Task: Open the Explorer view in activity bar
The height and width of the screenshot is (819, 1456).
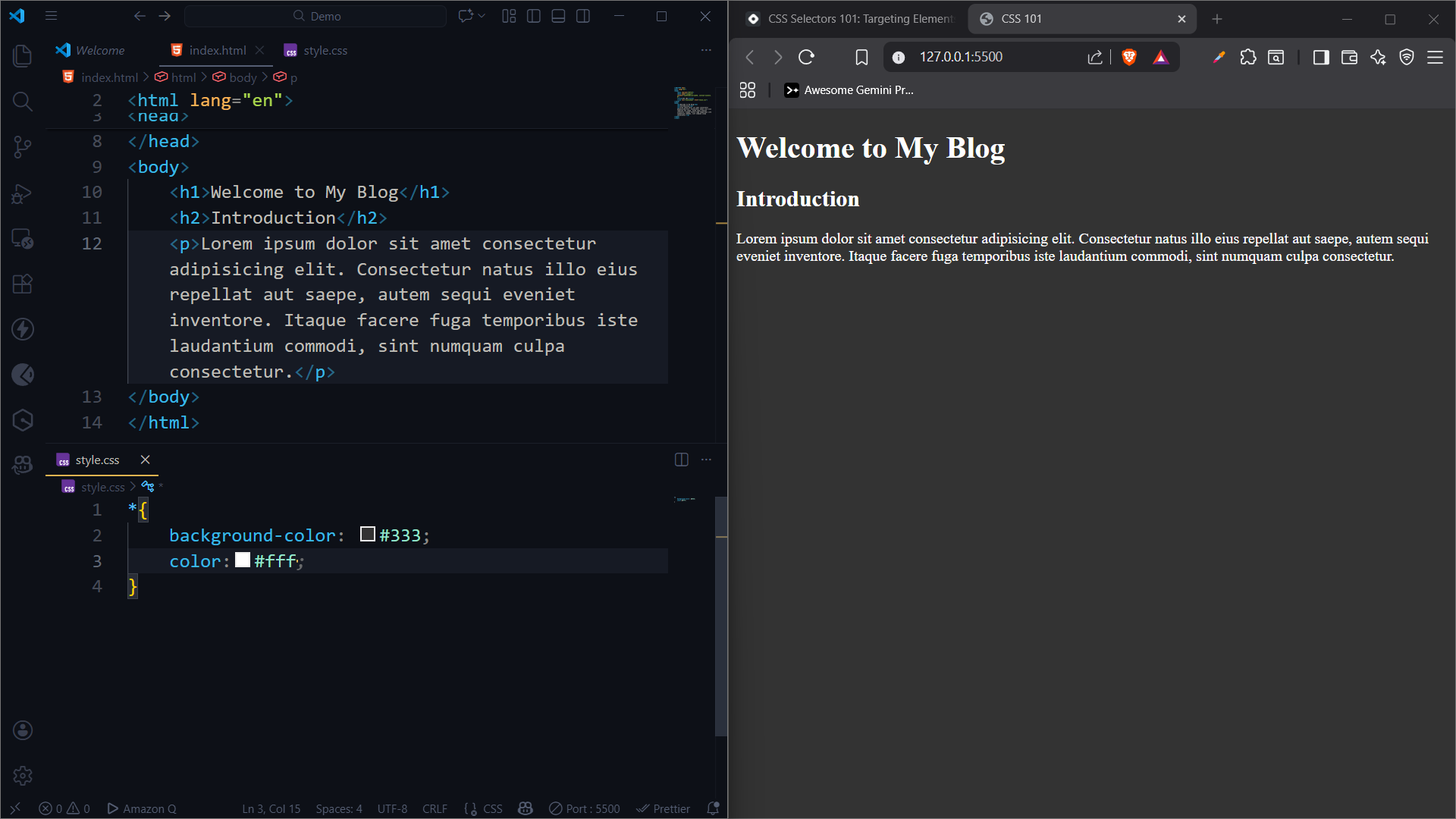Action: 23,55
